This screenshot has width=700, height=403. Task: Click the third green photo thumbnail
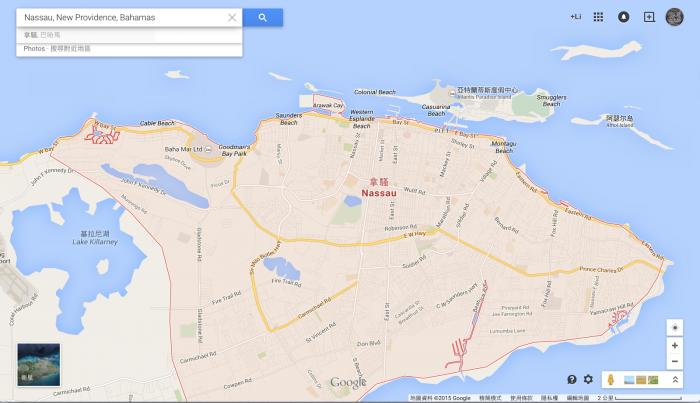(x=653, y=380)
